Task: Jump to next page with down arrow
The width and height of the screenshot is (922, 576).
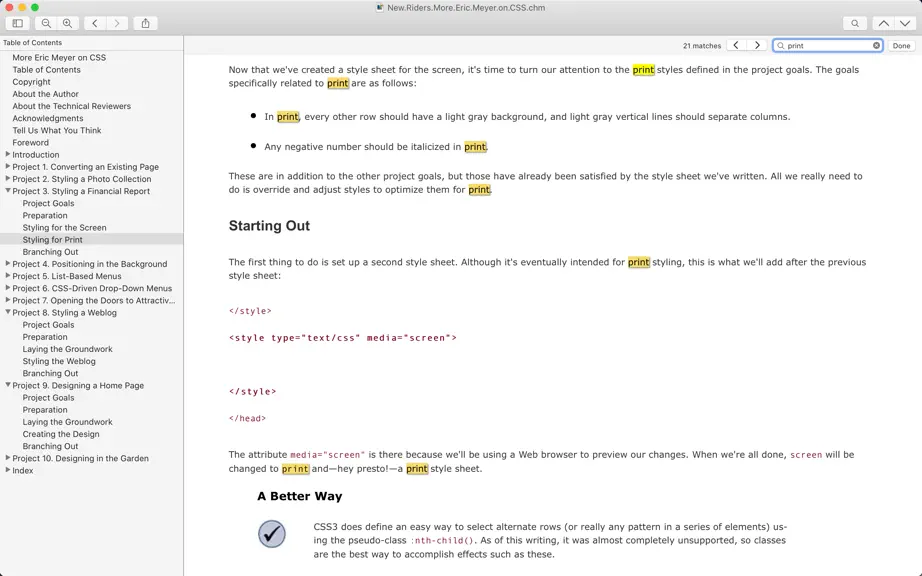Action: coord(905,24)
